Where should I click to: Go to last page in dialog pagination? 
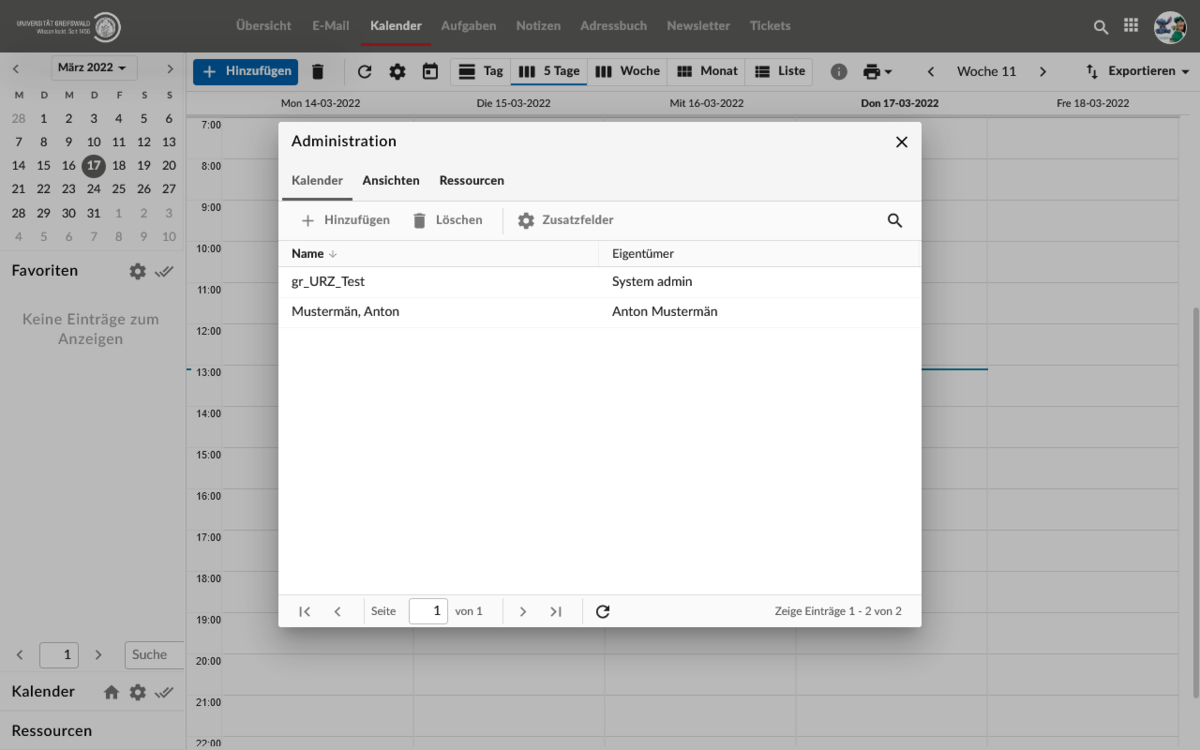pos(556,611)
